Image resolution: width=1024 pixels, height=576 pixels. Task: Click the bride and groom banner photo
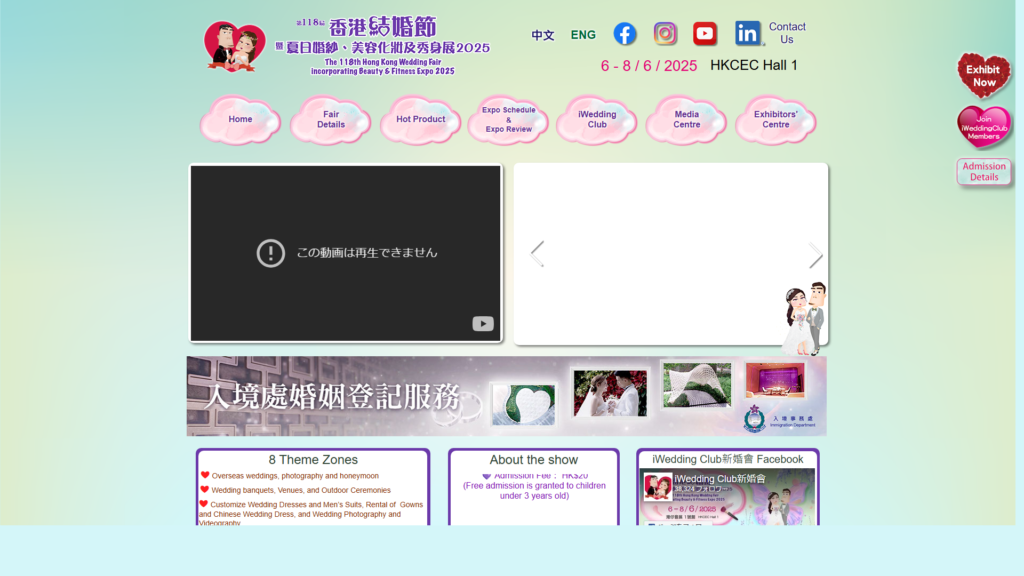(610, 393)
